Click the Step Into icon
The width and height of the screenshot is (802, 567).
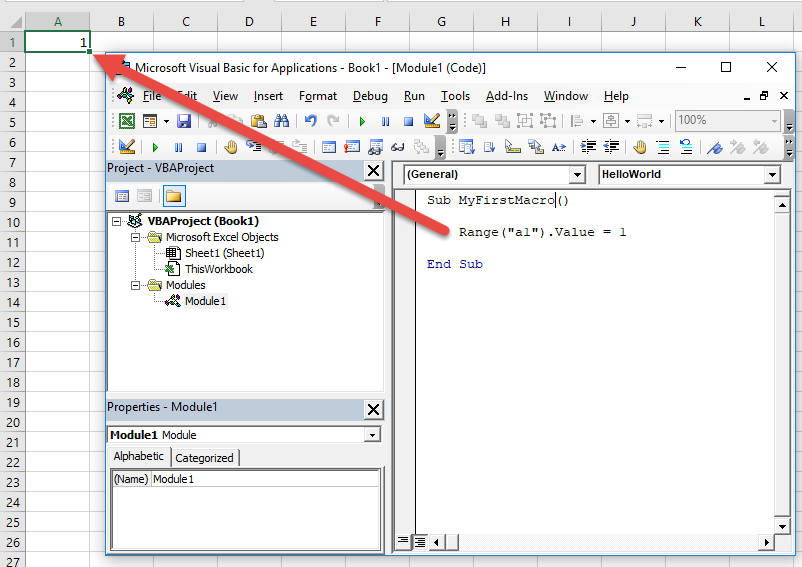254,147
